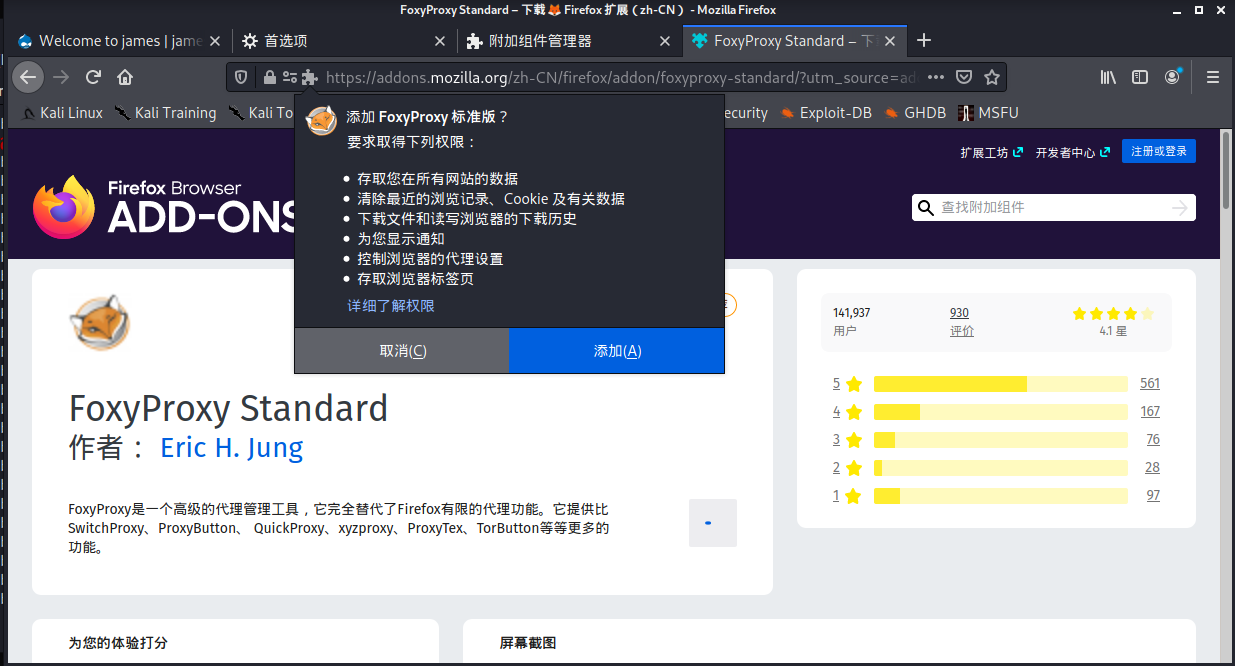1235x666 pixels.
Task: Switch to the 首选项 tab
Action: 344,41
